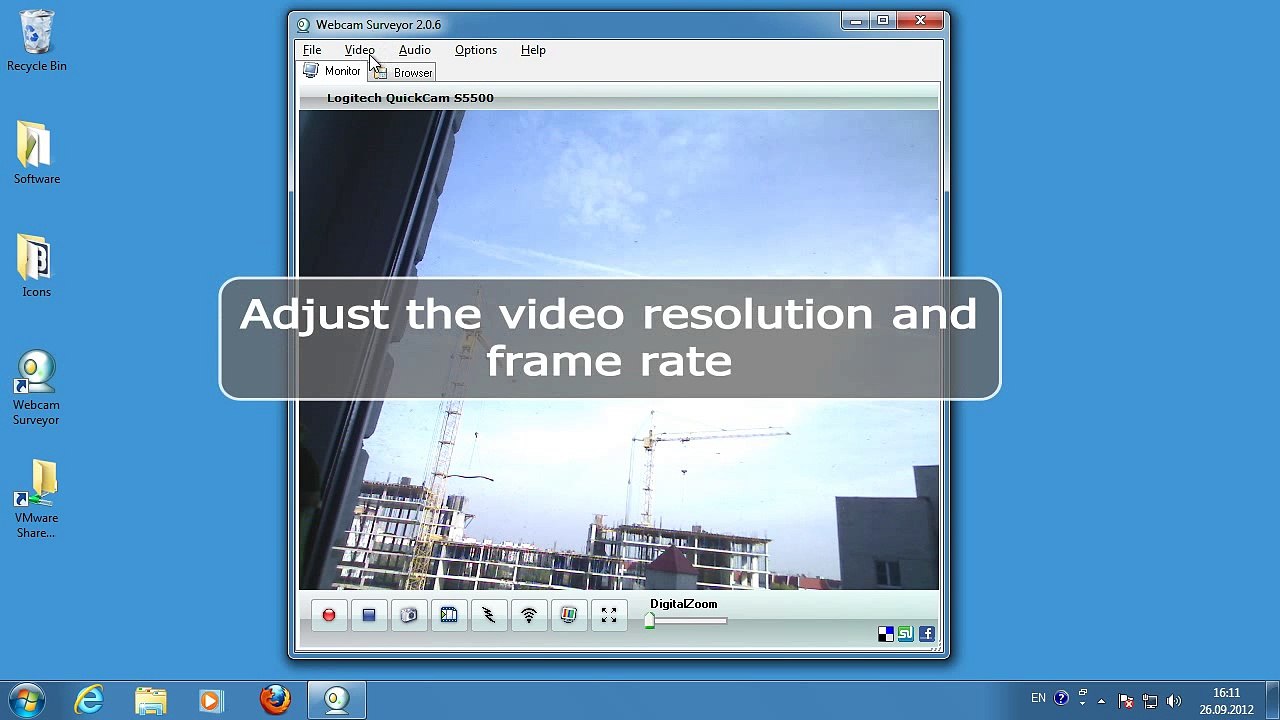Switch to the Browser tab
This screenshot has height=720, width=1280.
pos(403,73)
